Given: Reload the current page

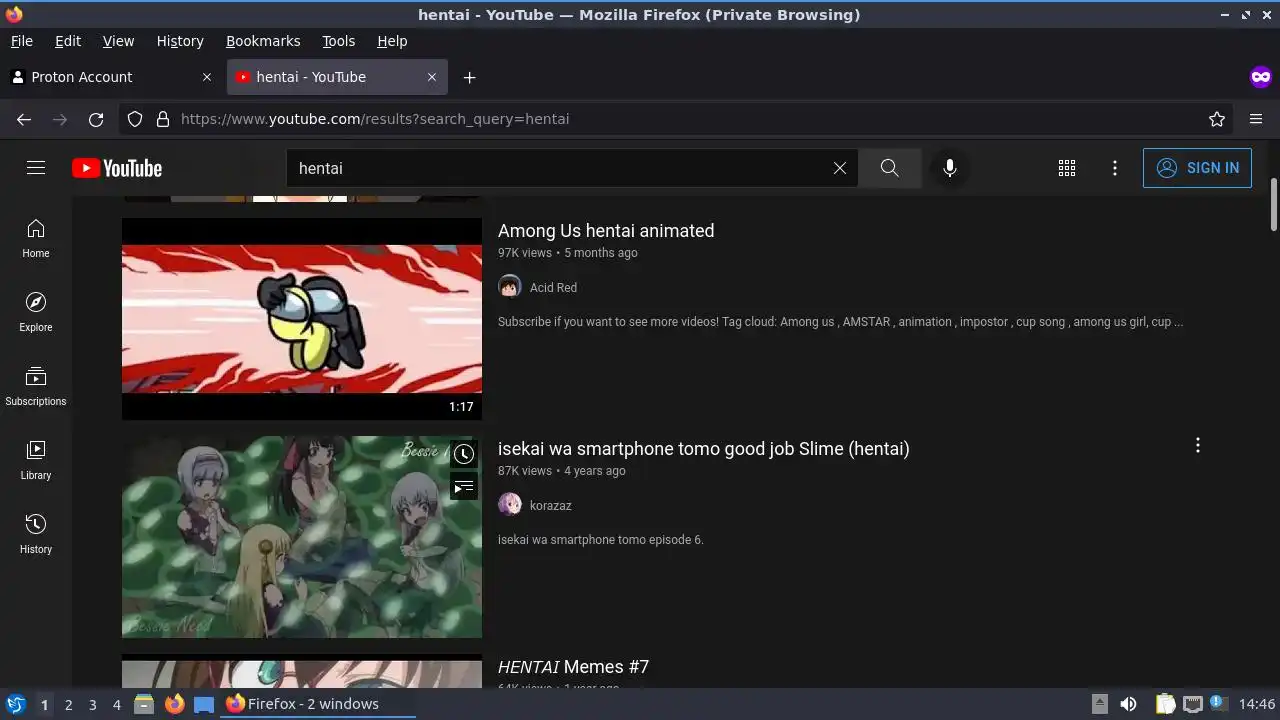Looking at the screenshot, I should 96,119.
